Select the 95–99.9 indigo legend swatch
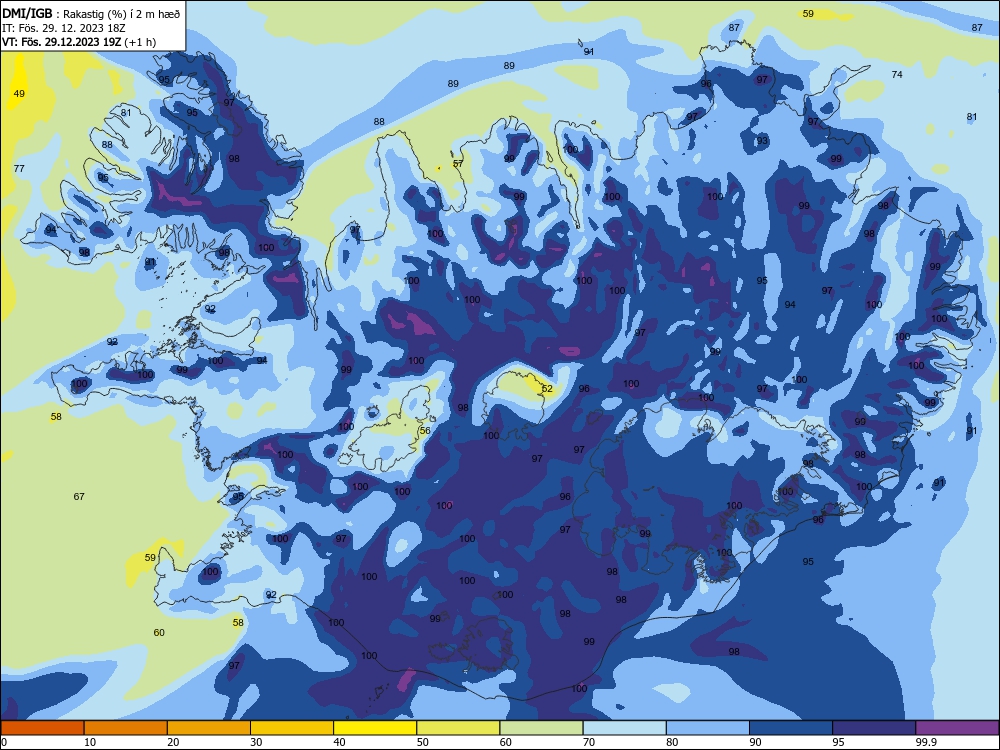 click(x=874, y=728)
